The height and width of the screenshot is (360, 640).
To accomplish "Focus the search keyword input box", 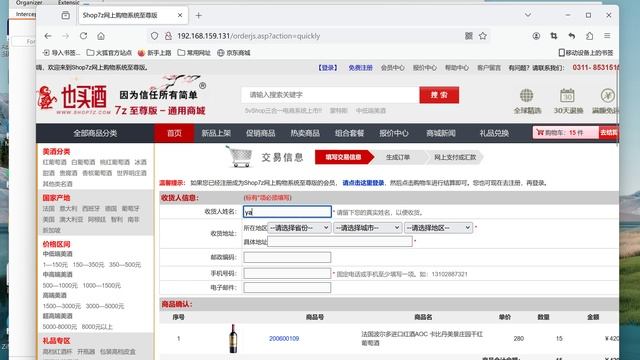I will point(331,95).
